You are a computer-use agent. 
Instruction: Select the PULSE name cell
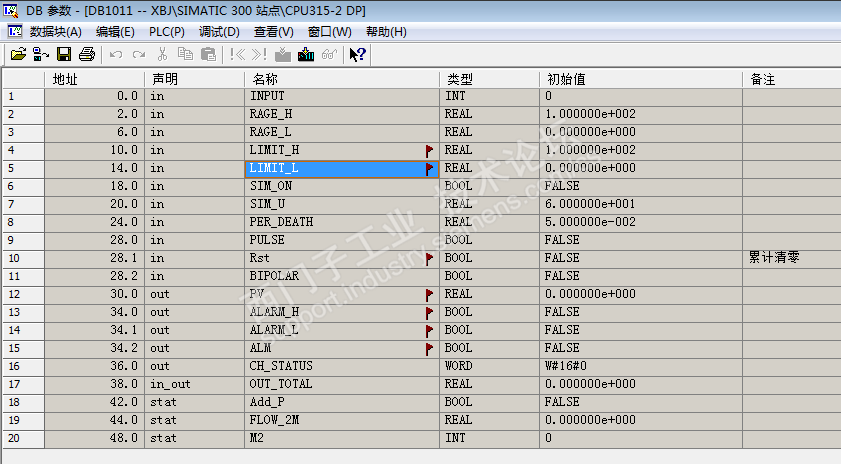[x=342, y=240]
